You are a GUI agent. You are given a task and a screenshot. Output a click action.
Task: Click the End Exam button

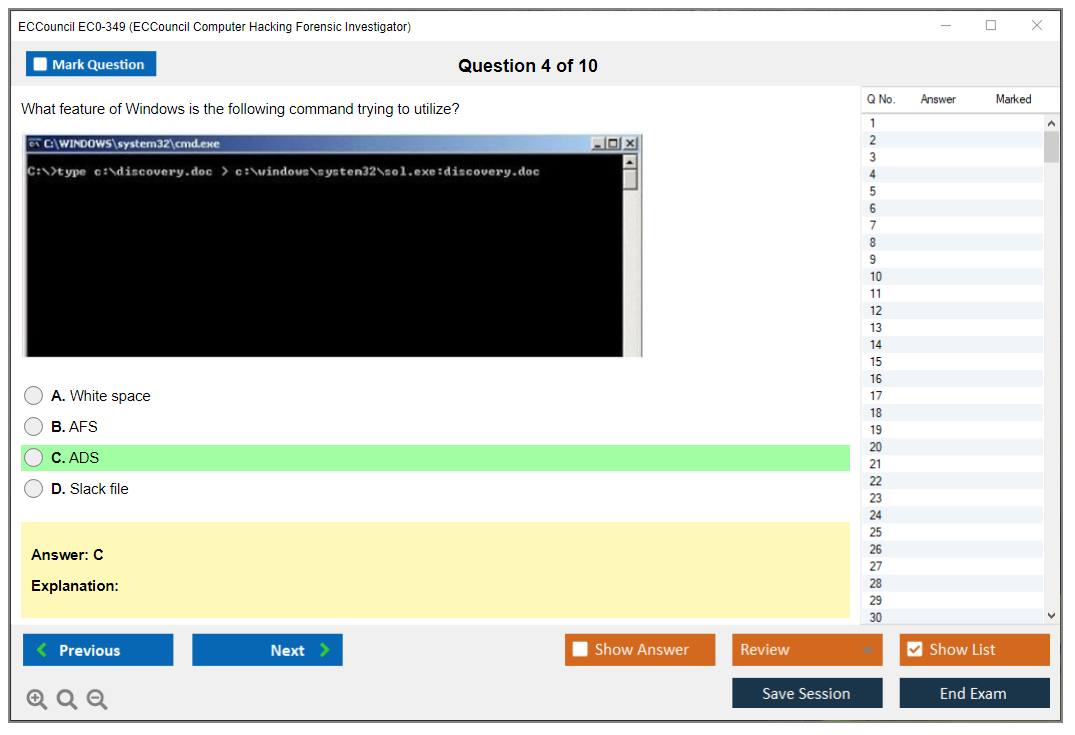pyautogui.click(x=974, y=693)
